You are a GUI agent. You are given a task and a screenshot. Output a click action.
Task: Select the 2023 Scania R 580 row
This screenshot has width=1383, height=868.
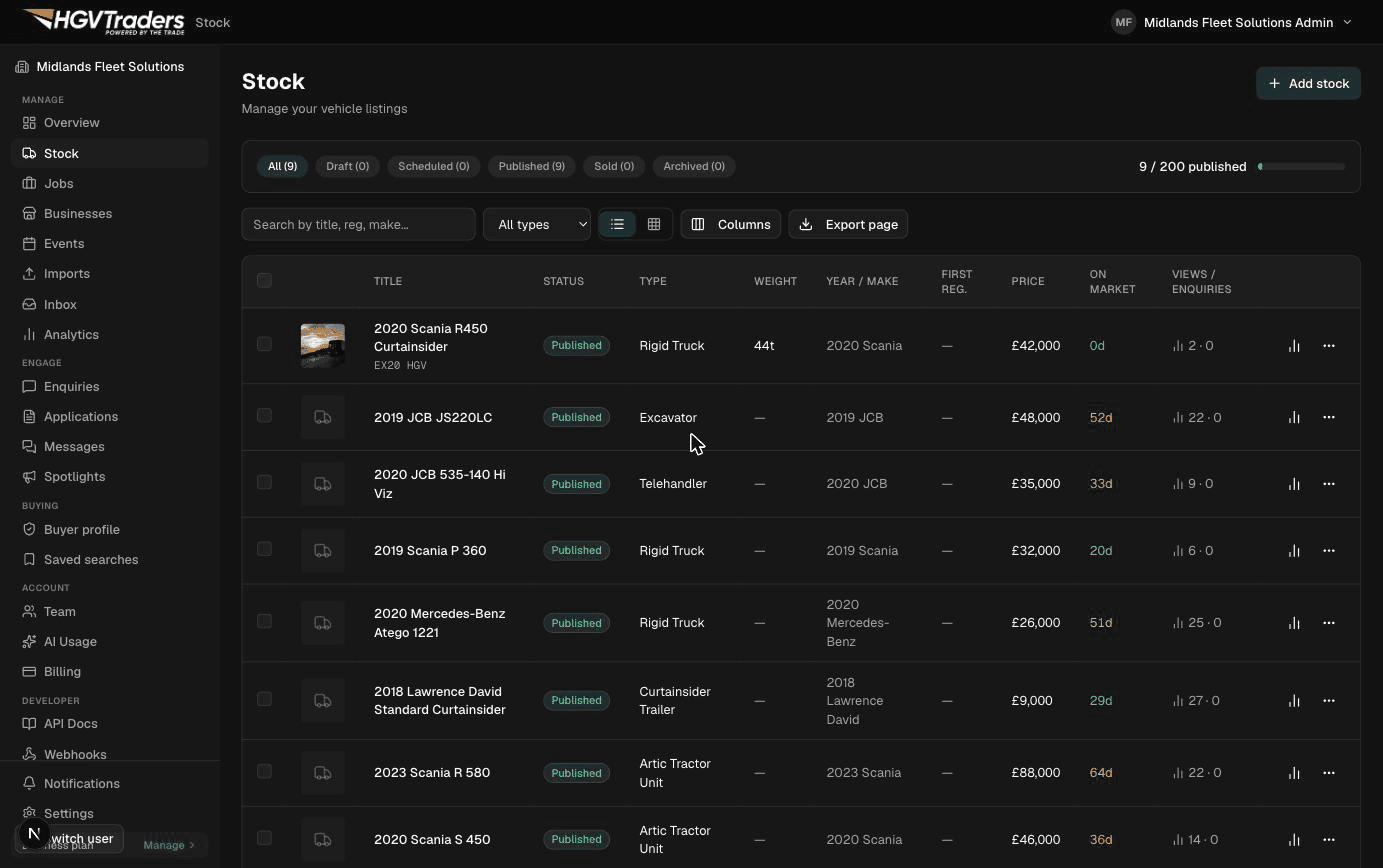[264, 771]
